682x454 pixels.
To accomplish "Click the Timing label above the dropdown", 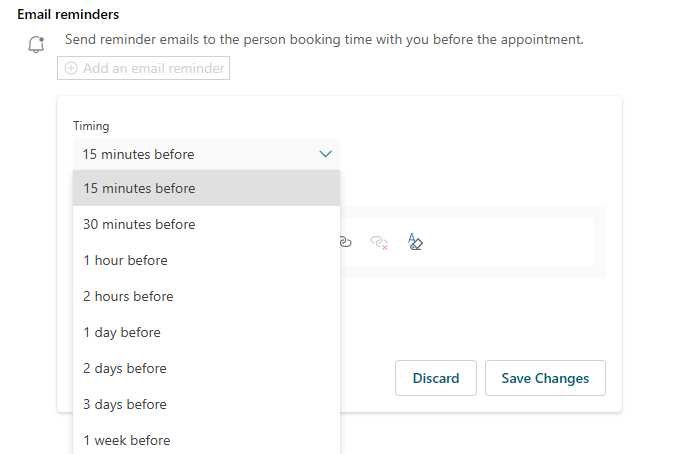I will (91, 126).
